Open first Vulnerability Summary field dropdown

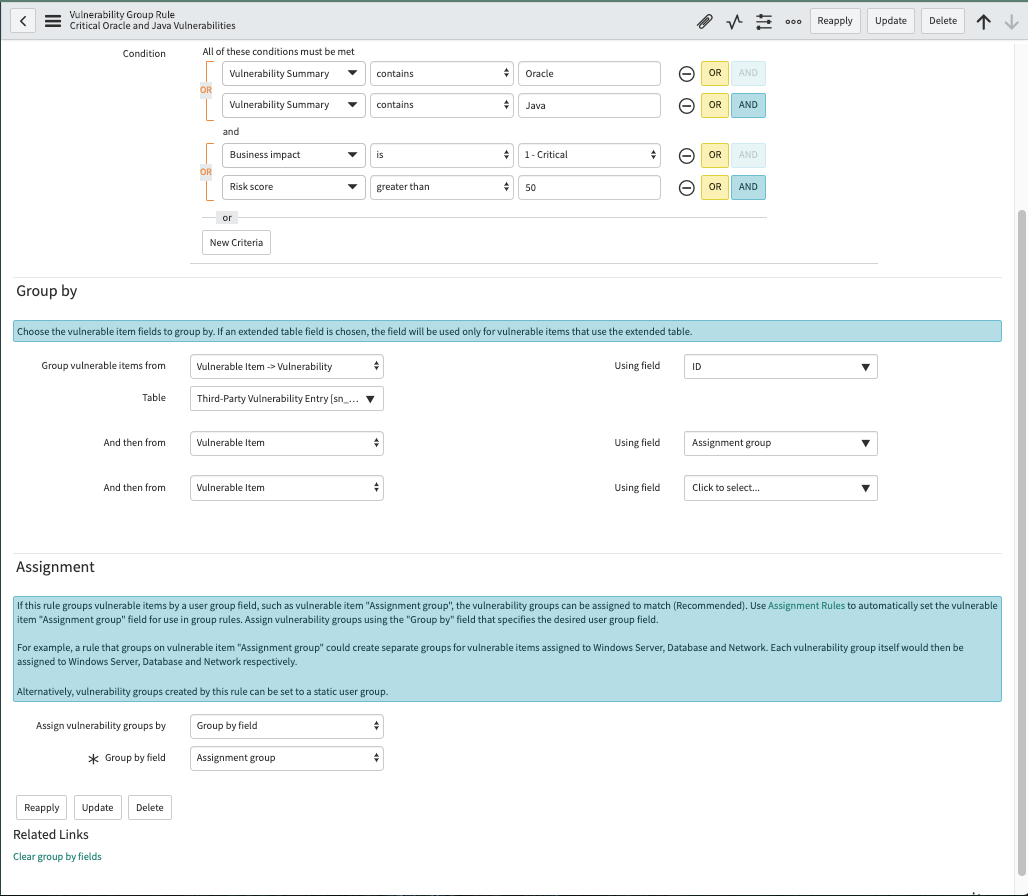point(293,73)
